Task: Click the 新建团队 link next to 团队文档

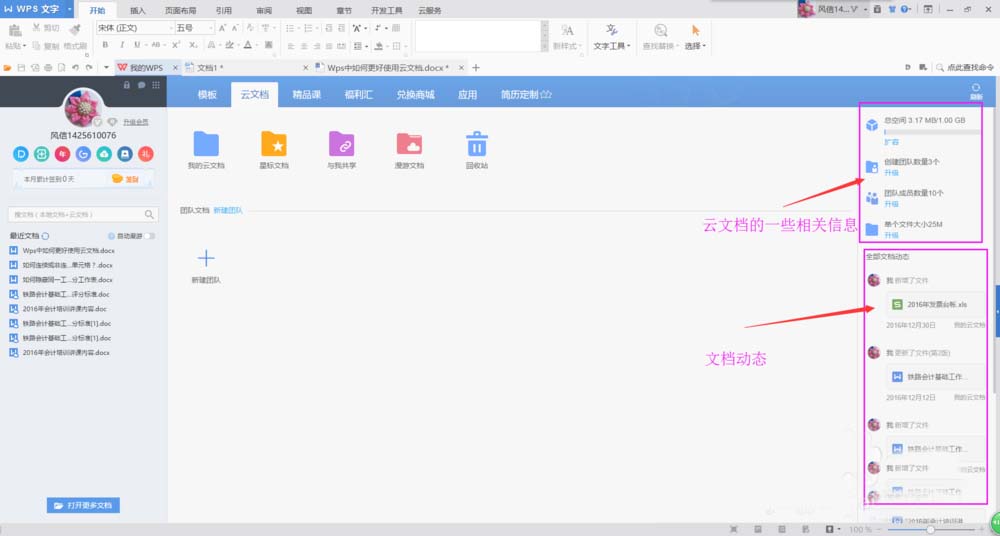Action: [x=228, y=210]
